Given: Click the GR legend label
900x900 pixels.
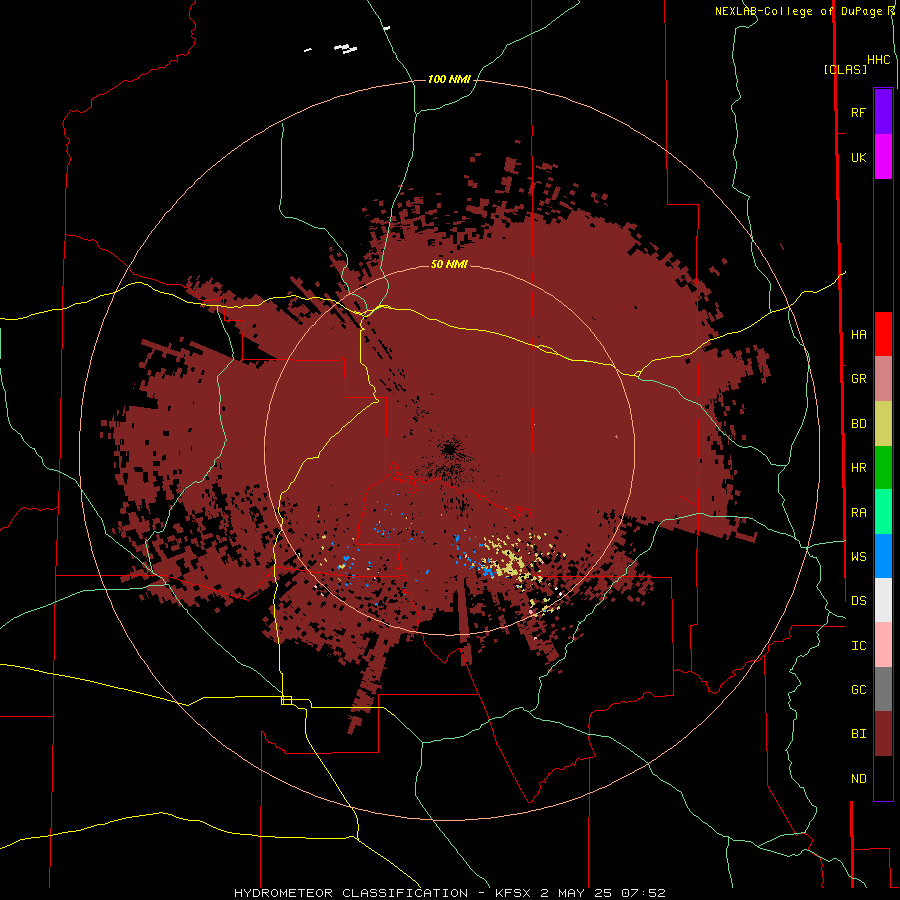Looking at the screenshot, I should point(858,379).
